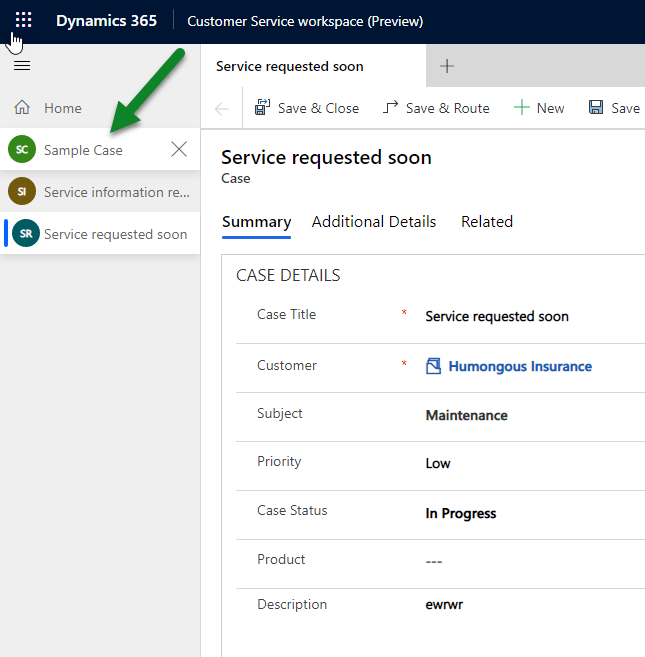This screenshot has width=645, height=657.
Task: Create a New record from toolbar
Action: 539,108
